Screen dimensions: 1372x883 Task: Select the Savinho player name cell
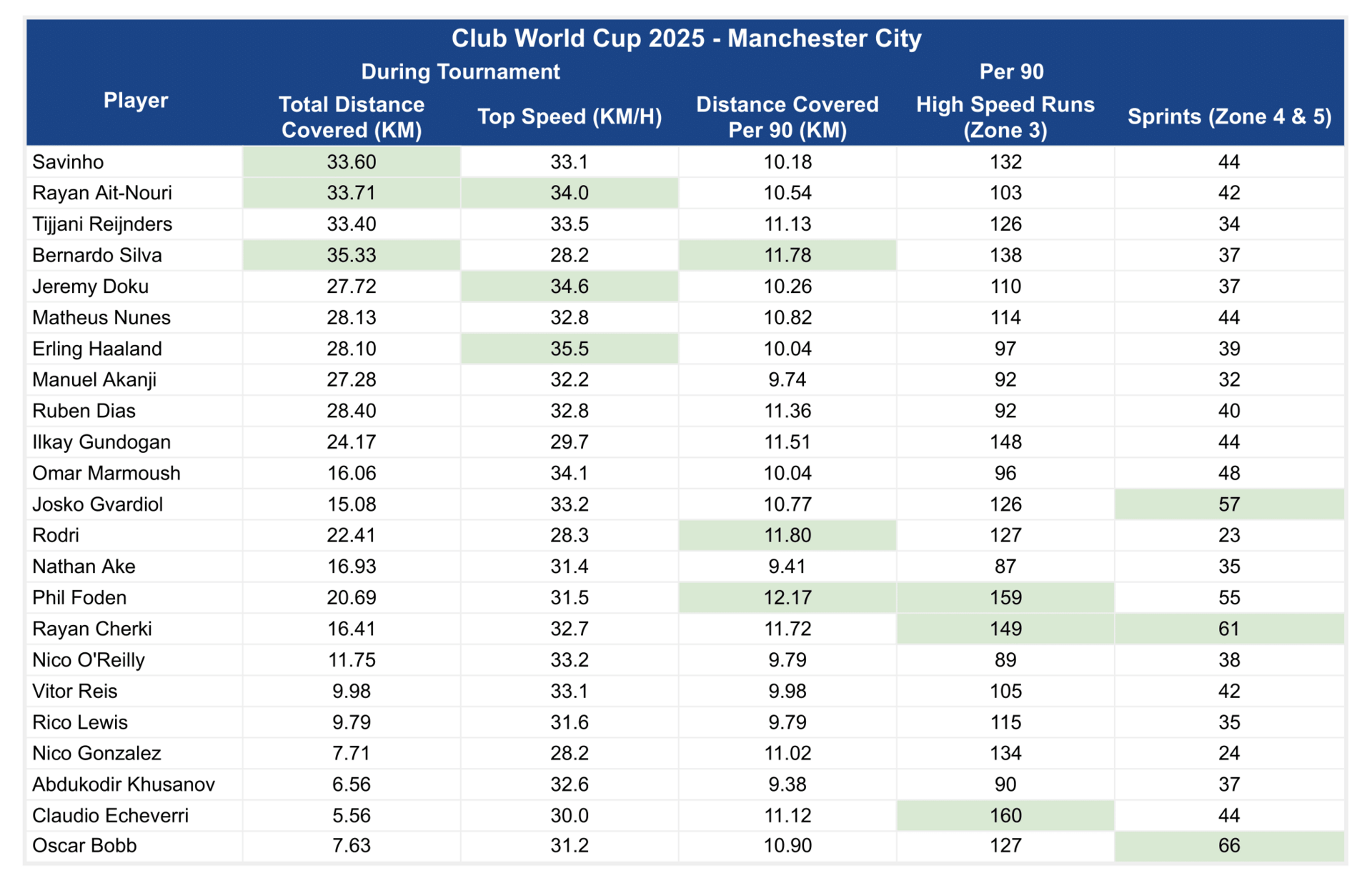[x=135, y=162]
